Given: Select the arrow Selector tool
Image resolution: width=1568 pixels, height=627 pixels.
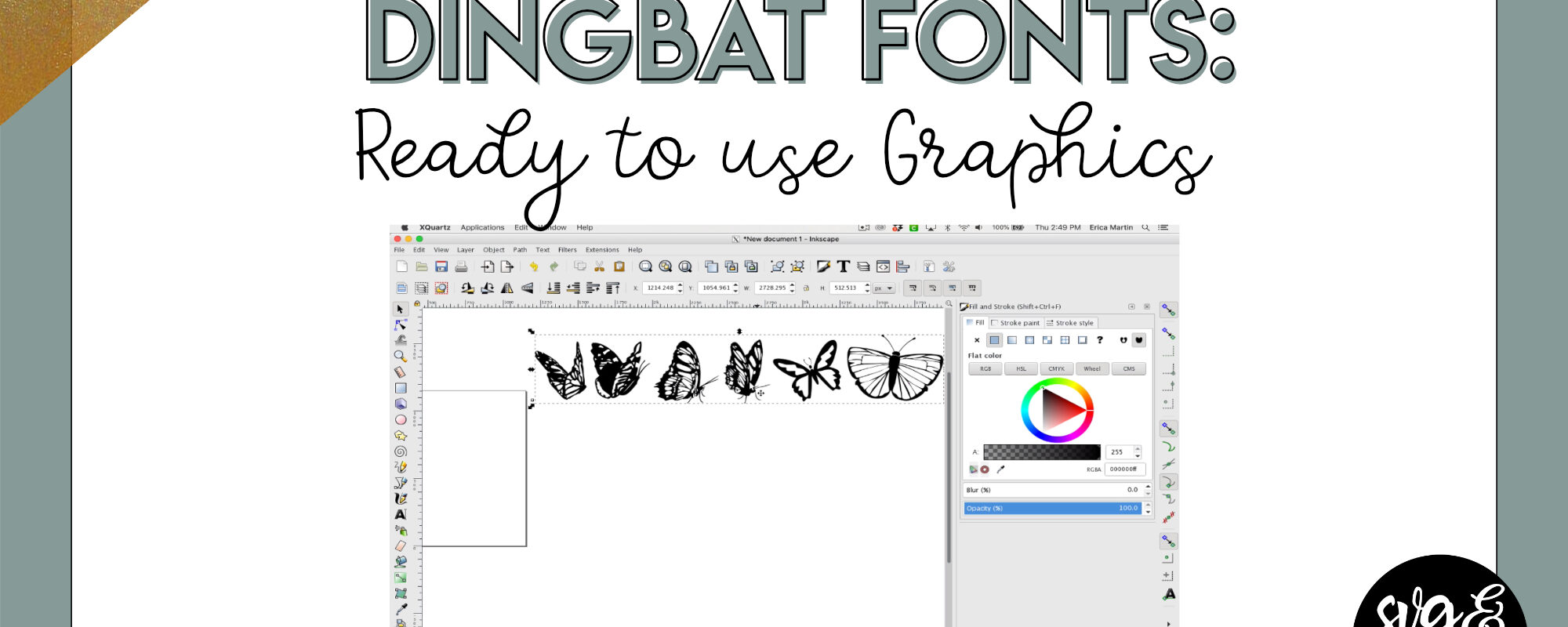Looking at the screenshot, I should pos(401,310).
